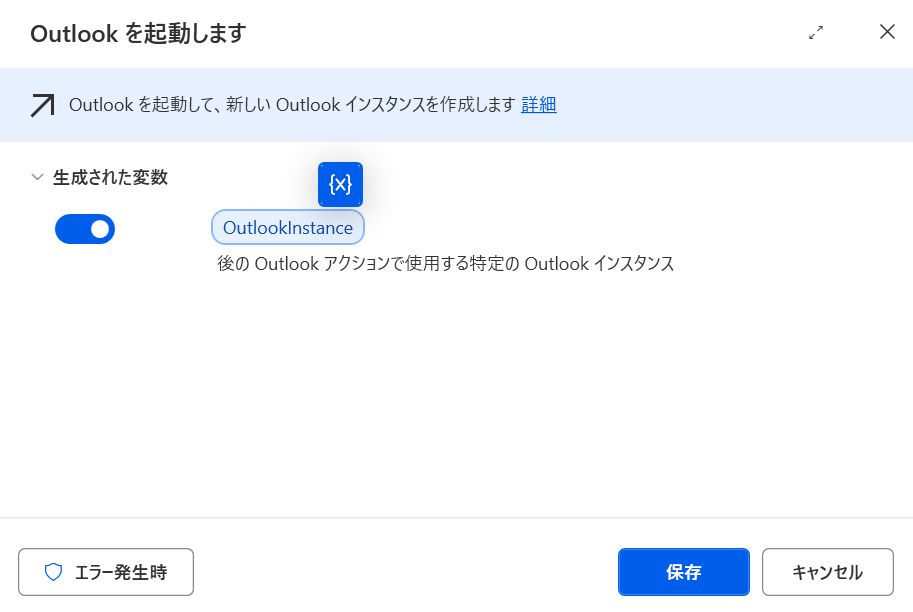The height and width of the screenshot is (612, 913).
Task: Collapse the 生成された変数 section chevron
Action: pyautogui.click(x=37, y=177)
